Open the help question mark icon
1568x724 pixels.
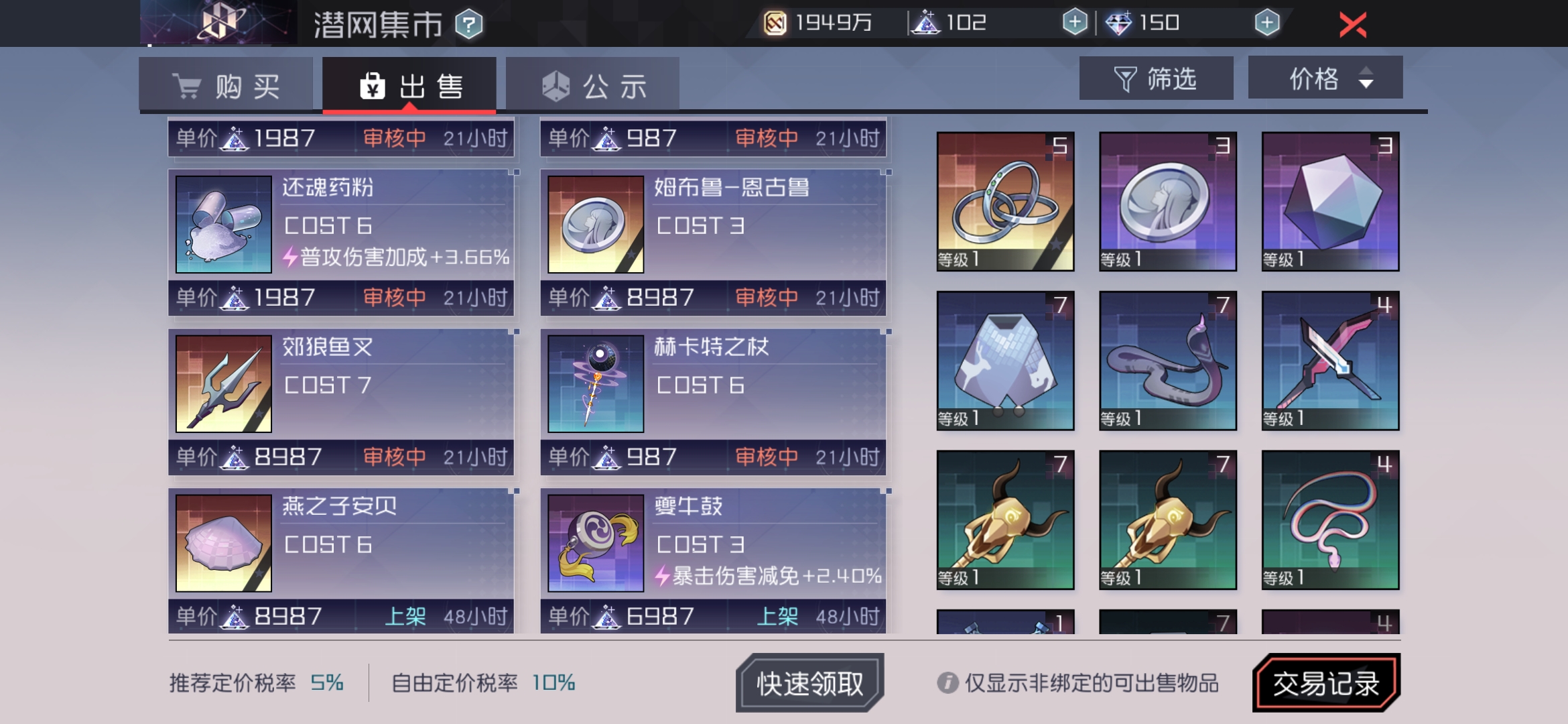click(468, 25)
